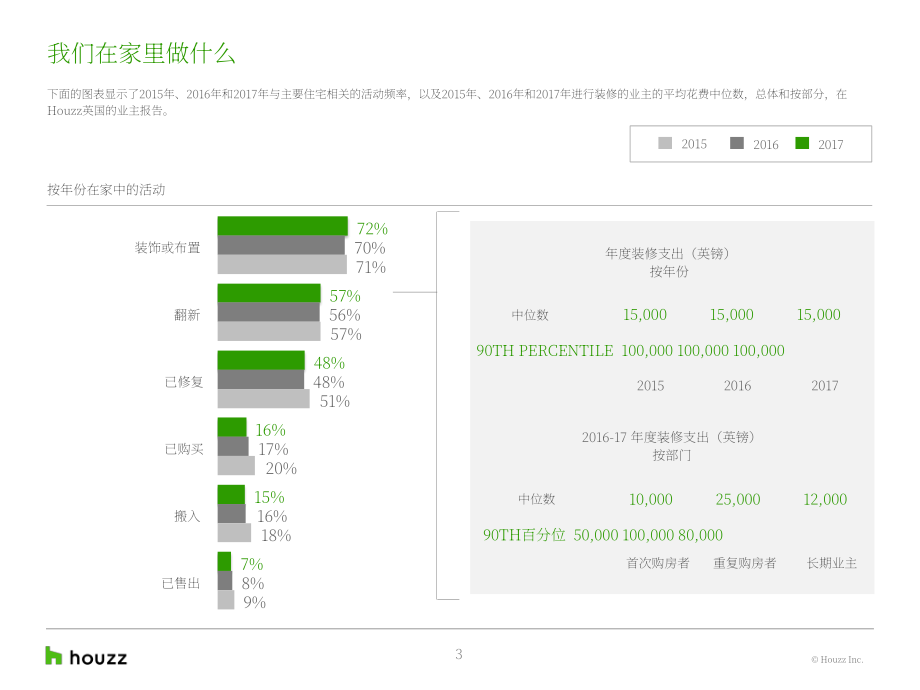Click the 17% value for 已购买

[x=273, y=449]
